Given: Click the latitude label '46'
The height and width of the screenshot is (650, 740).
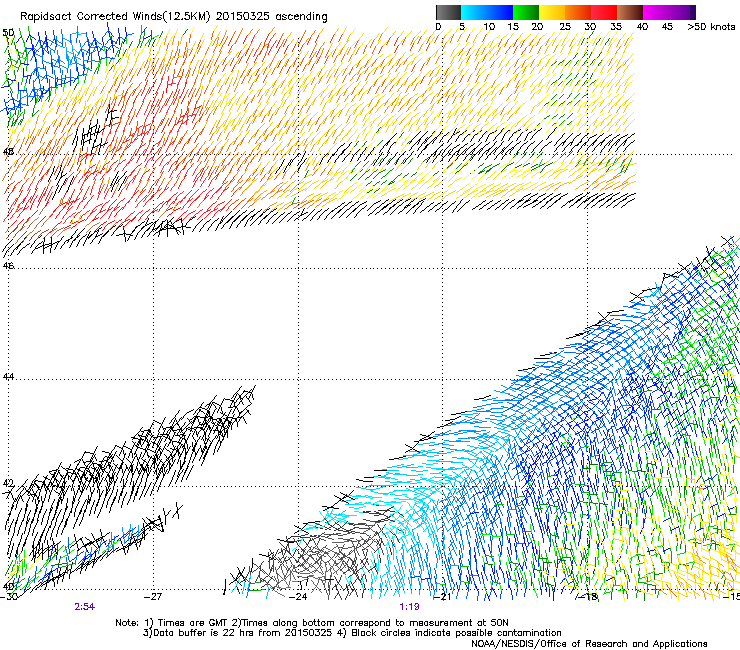Looking at the screenshot, I should point(8,266).
